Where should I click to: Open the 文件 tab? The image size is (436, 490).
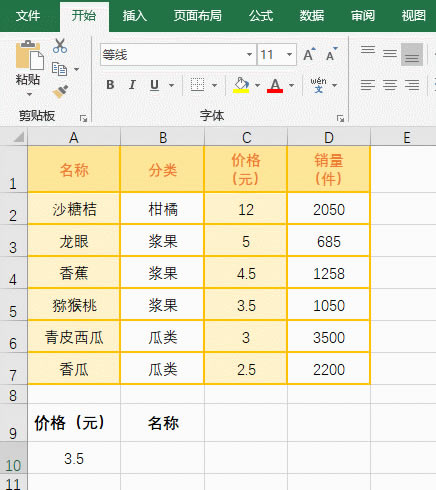[x=28, y=16]
